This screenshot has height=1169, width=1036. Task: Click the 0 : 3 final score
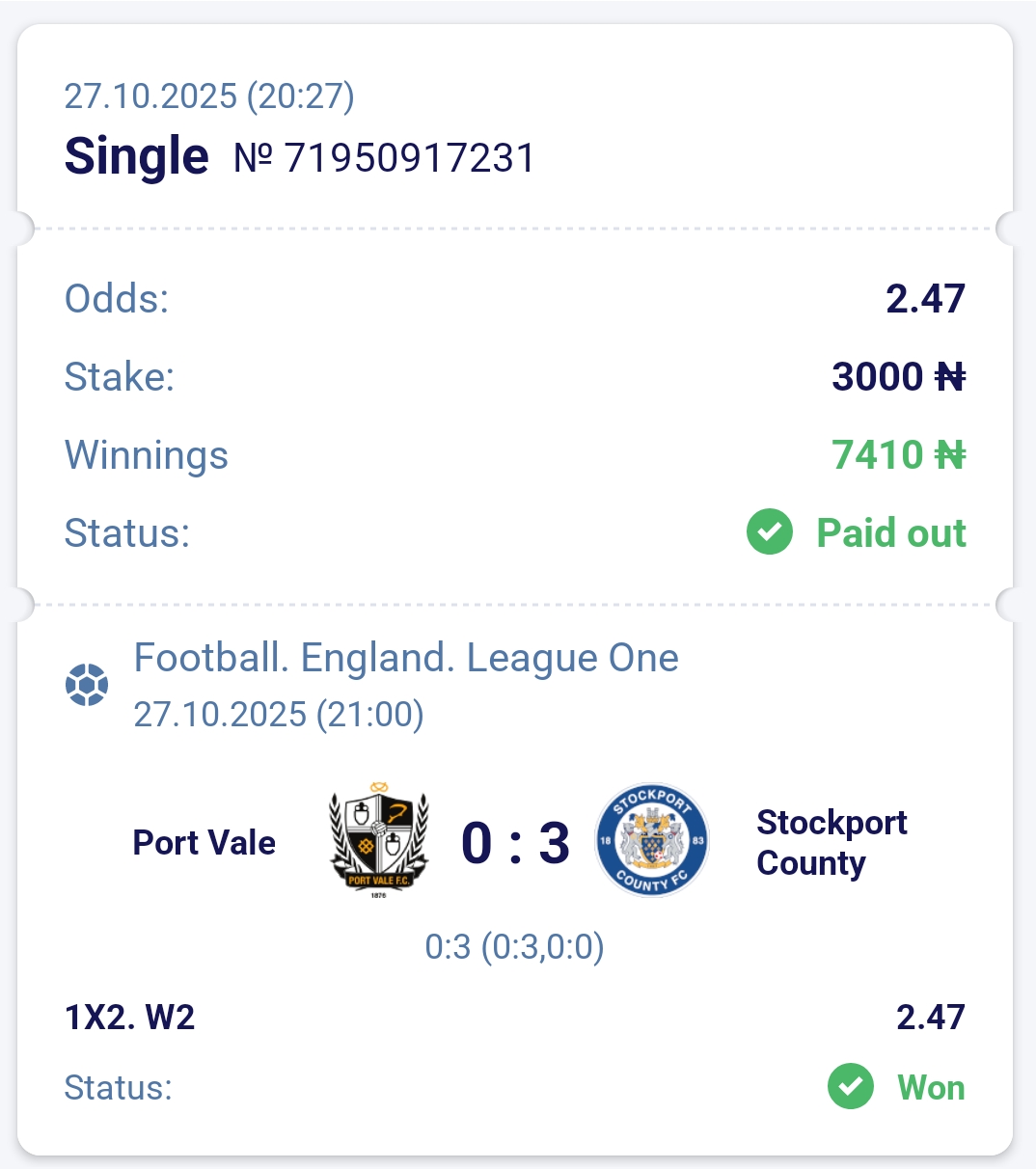pyautogui.click(x=515, y=843)
